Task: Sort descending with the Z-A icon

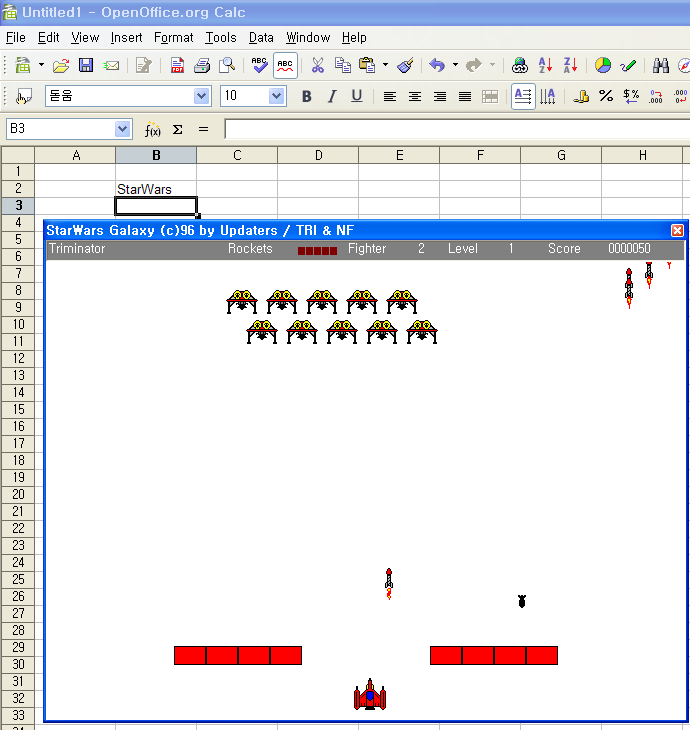Action: 570,65
